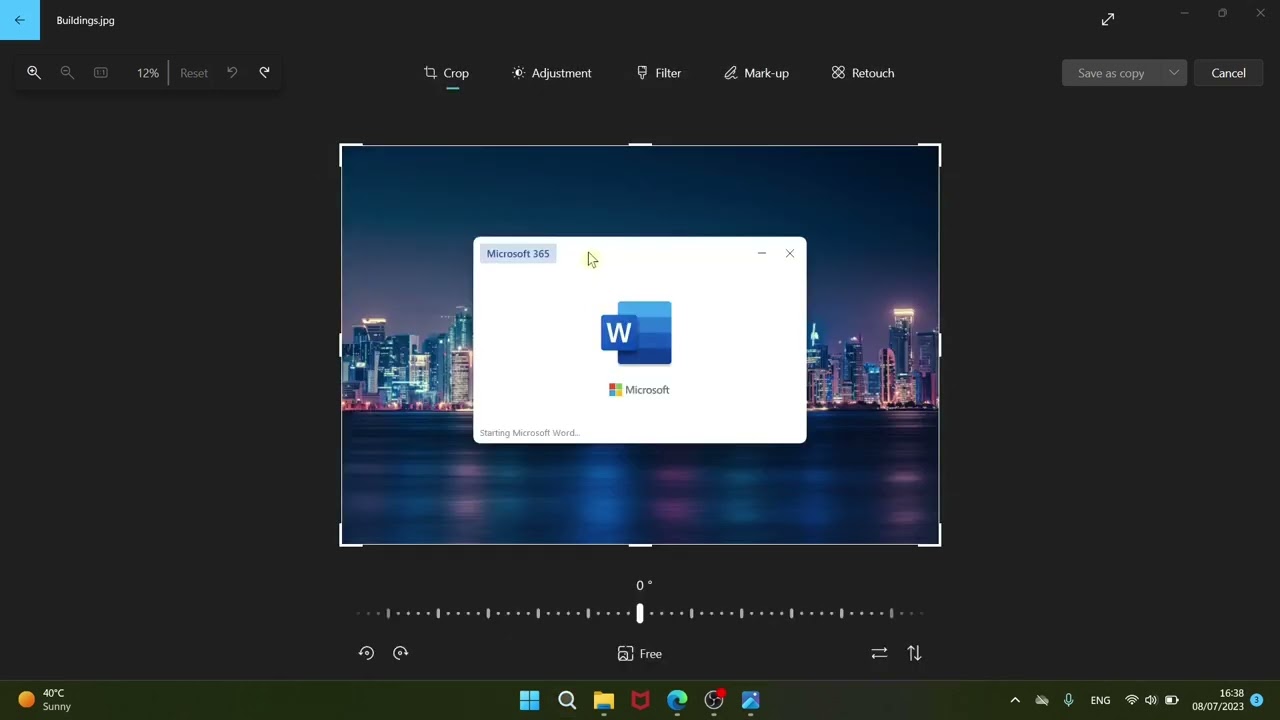The image size is (1280, 720).
Task: Go back with the arrow button
Action: click(x=19, y=20)
